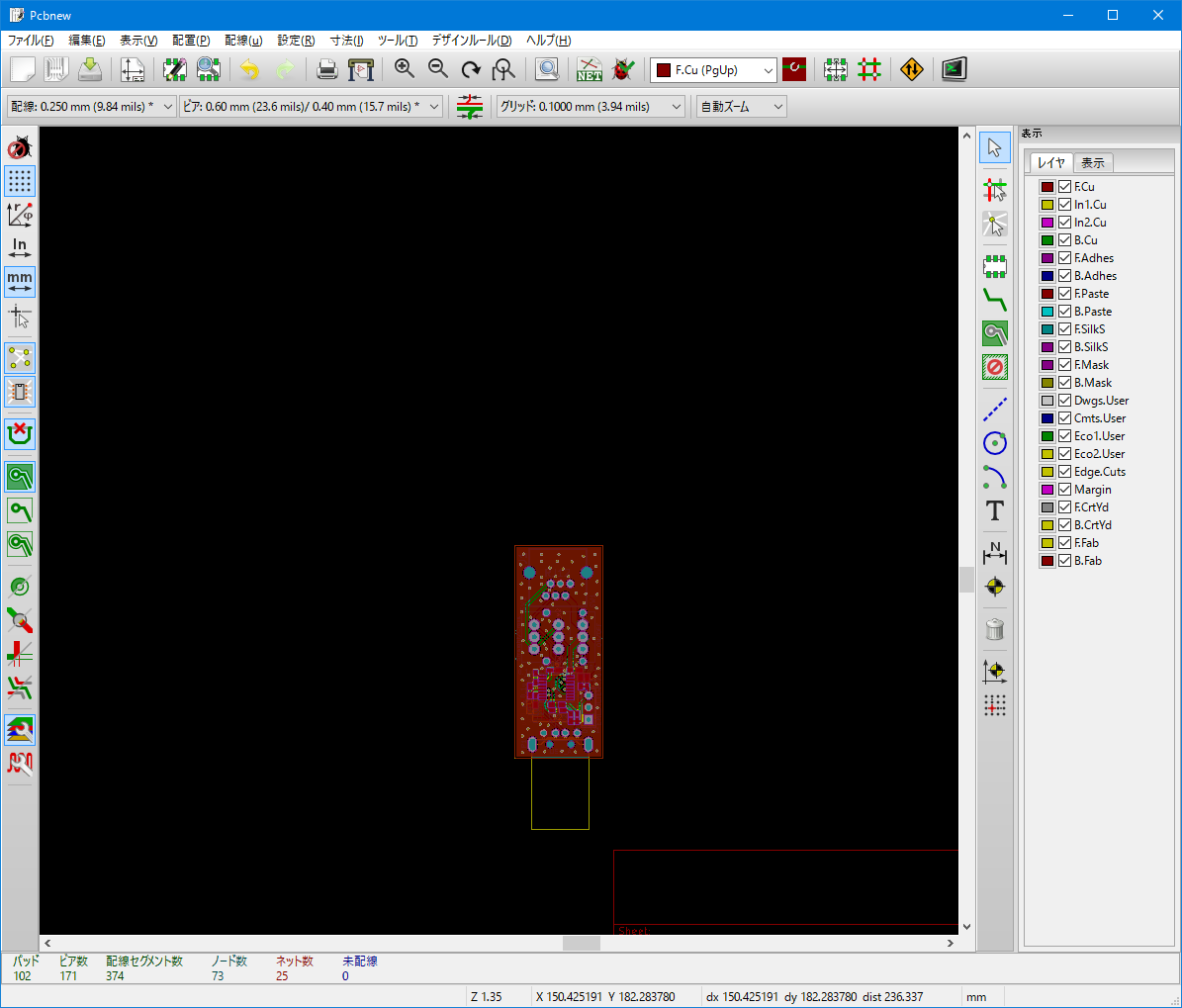Click the Zoom to fit icon
The width and height of the screenshot is (1182, 1008).
pos(503,69)
